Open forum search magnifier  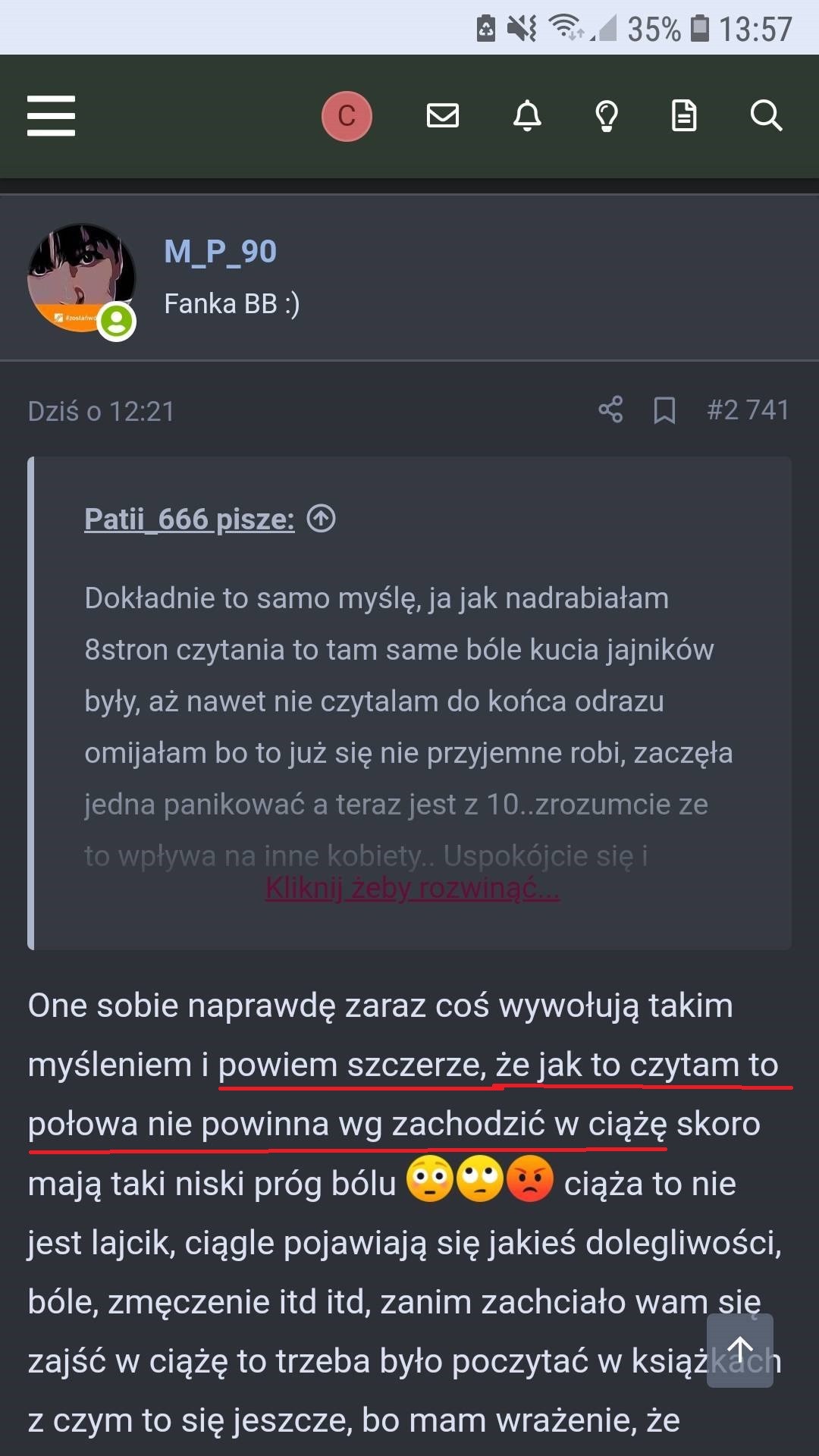click(766, 116)
